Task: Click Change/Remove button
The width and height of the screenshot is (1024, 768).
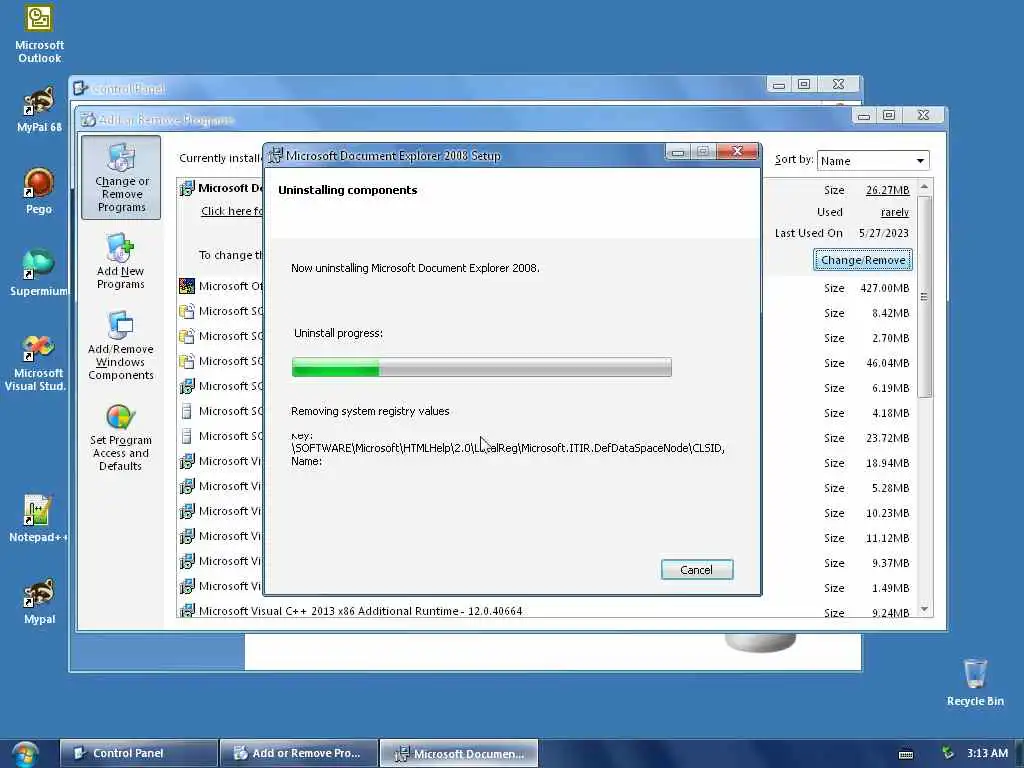Action: pyautogui.click(x=863, y=260)
